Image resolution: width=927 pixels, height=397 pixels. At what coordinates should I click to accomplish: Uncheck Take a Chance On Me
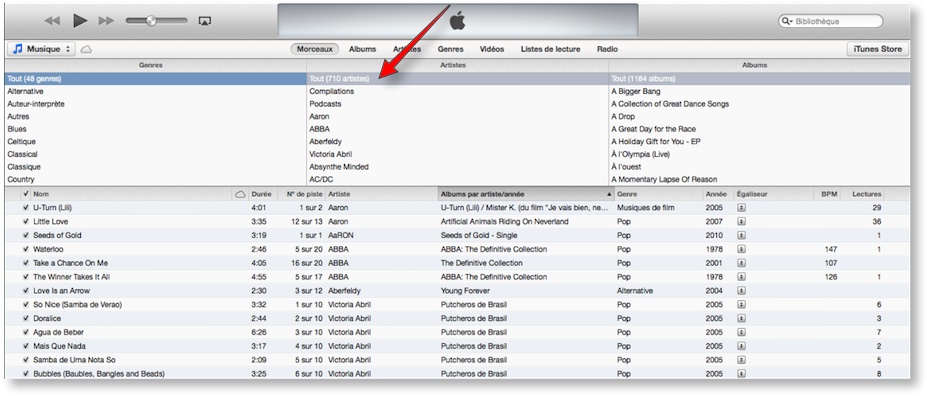click(25, 263)
